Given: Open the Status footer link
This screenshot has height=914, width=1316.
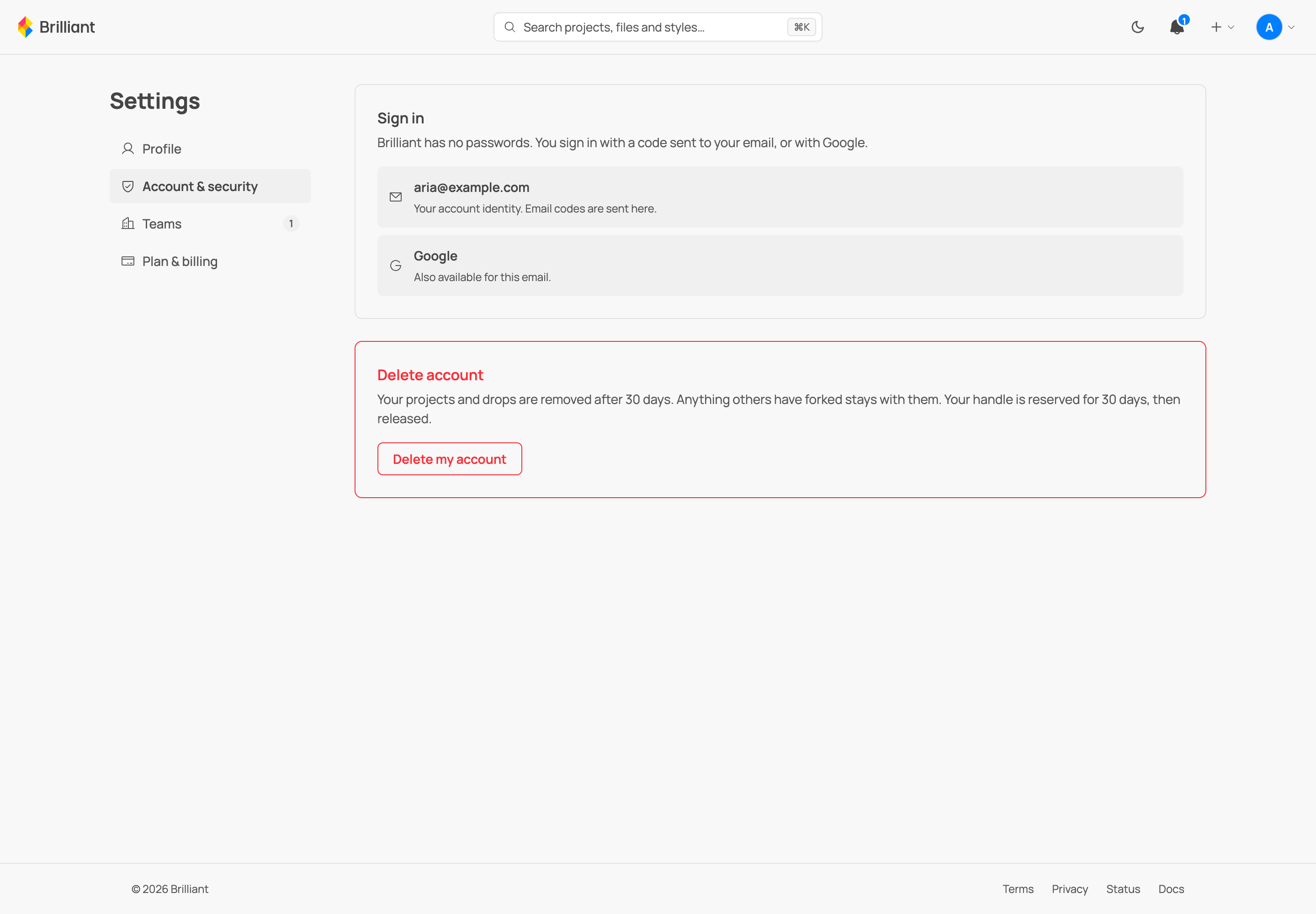Looking at the screenshot, I should [x=1122, y=889].
